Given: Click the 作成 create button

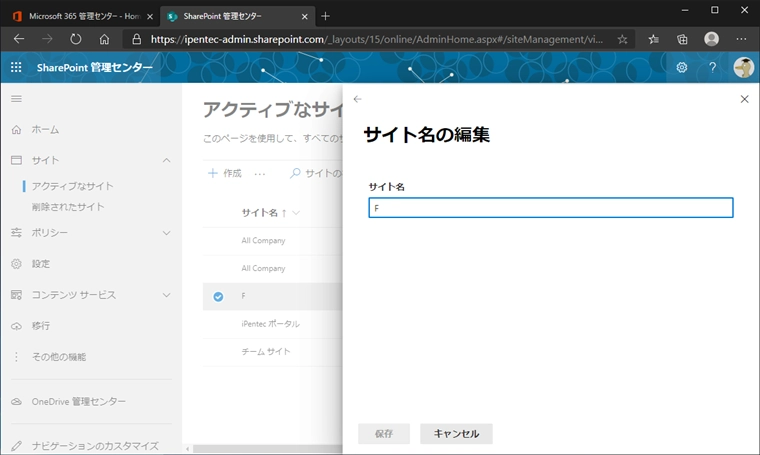Looking at the screenshot, I should (225, 173).
